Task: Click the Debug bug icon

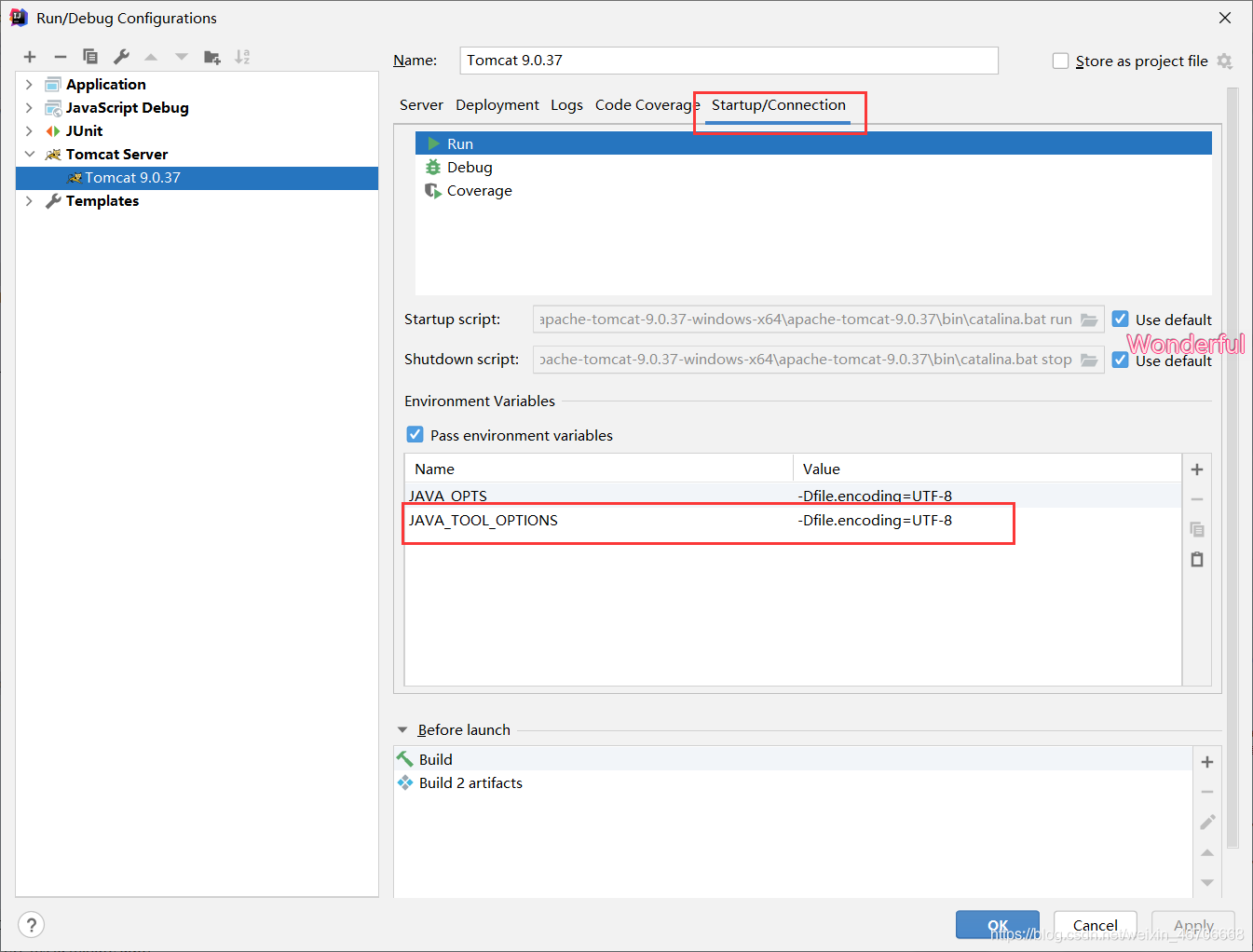Action: coord(433,168)
